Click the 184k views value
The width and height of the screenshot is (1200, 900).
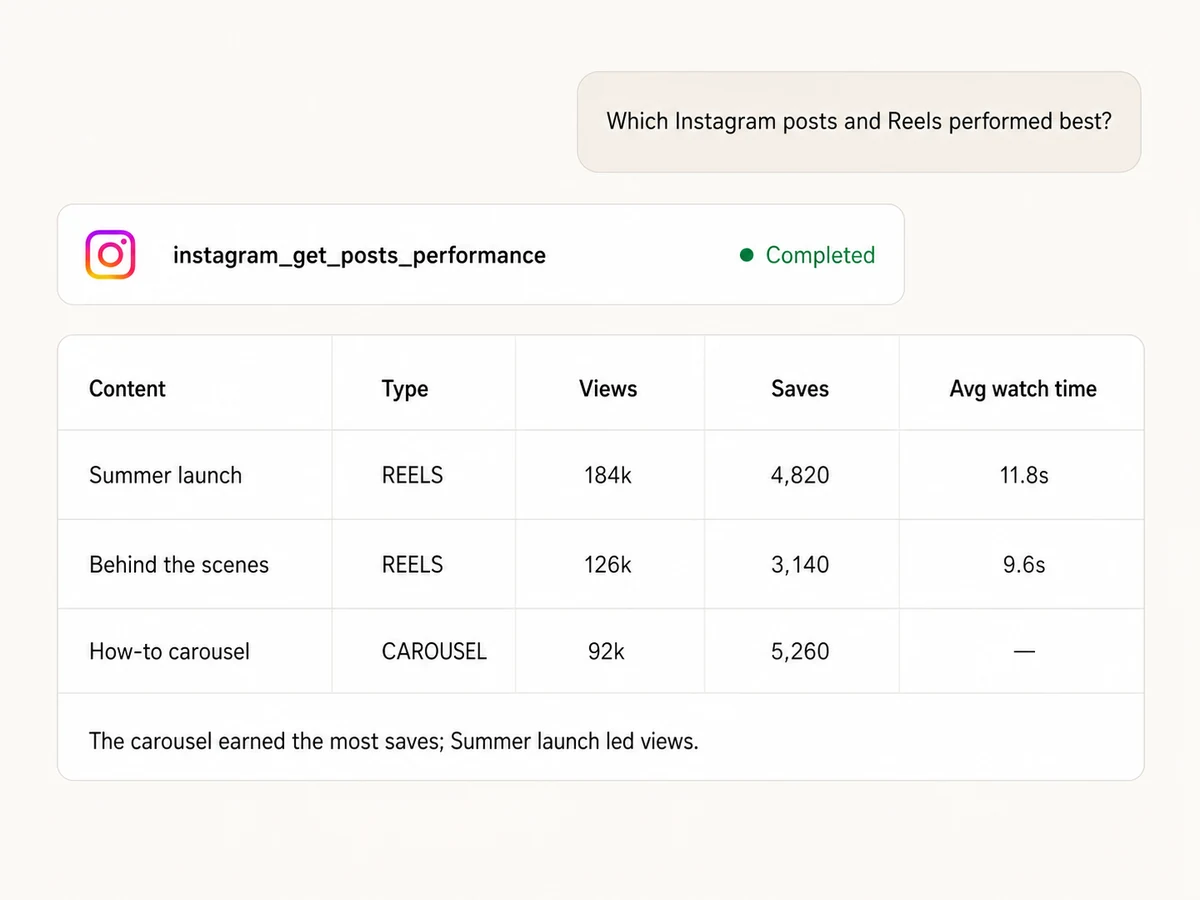click(x=608, y=475)
